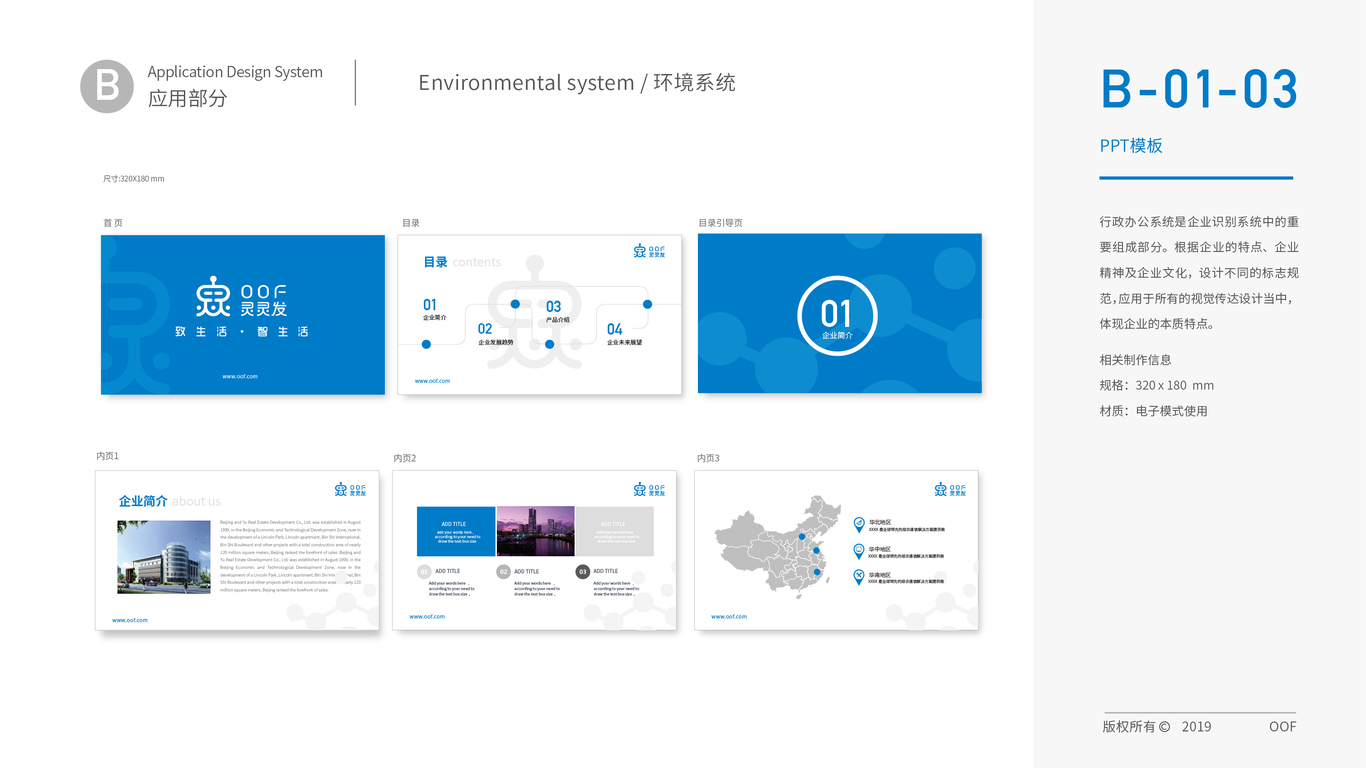This screenshot has width=1366, height=768.
Task: Click the 华中地区 location pin icon
Action: (859, 551)
